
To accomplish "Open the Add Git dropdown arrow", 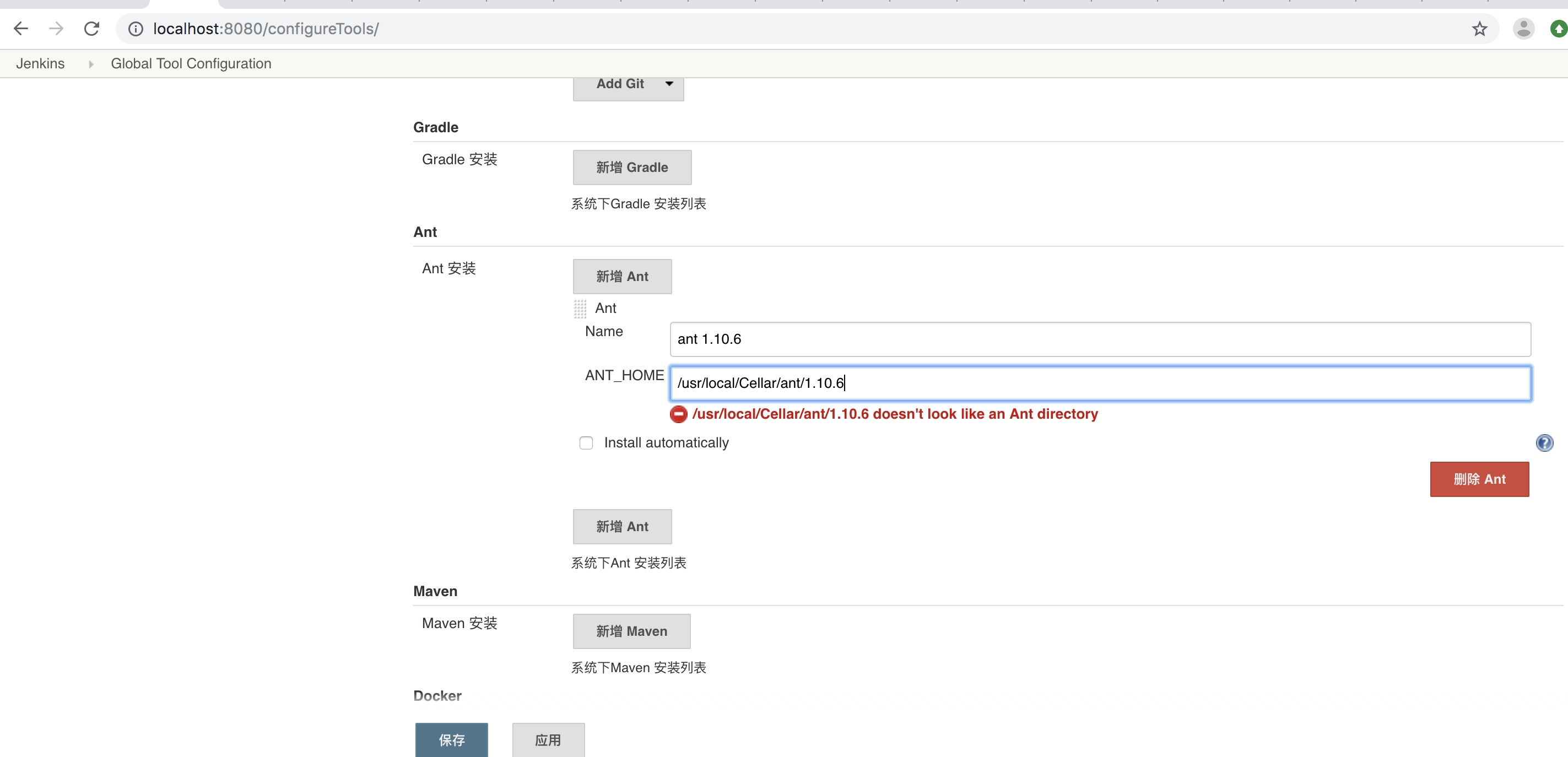I will coord(669,84).
